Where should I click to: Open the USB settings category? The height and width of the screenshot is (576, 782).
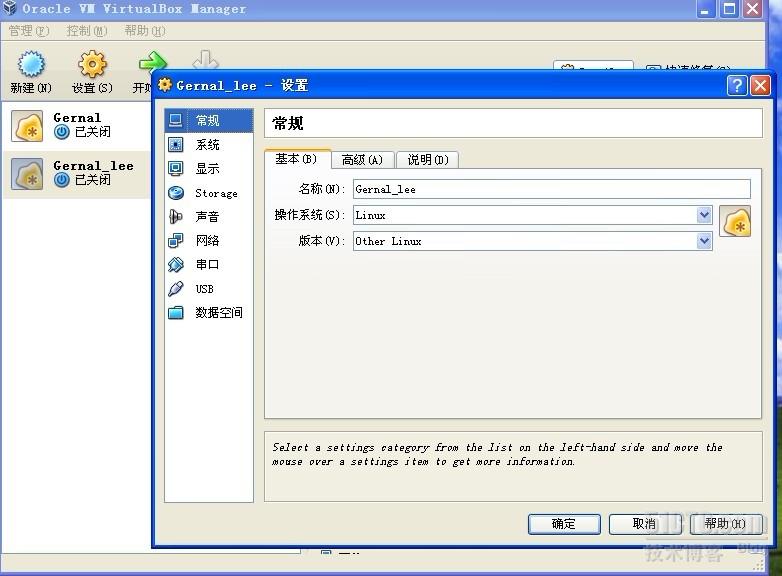coord(209,288)
